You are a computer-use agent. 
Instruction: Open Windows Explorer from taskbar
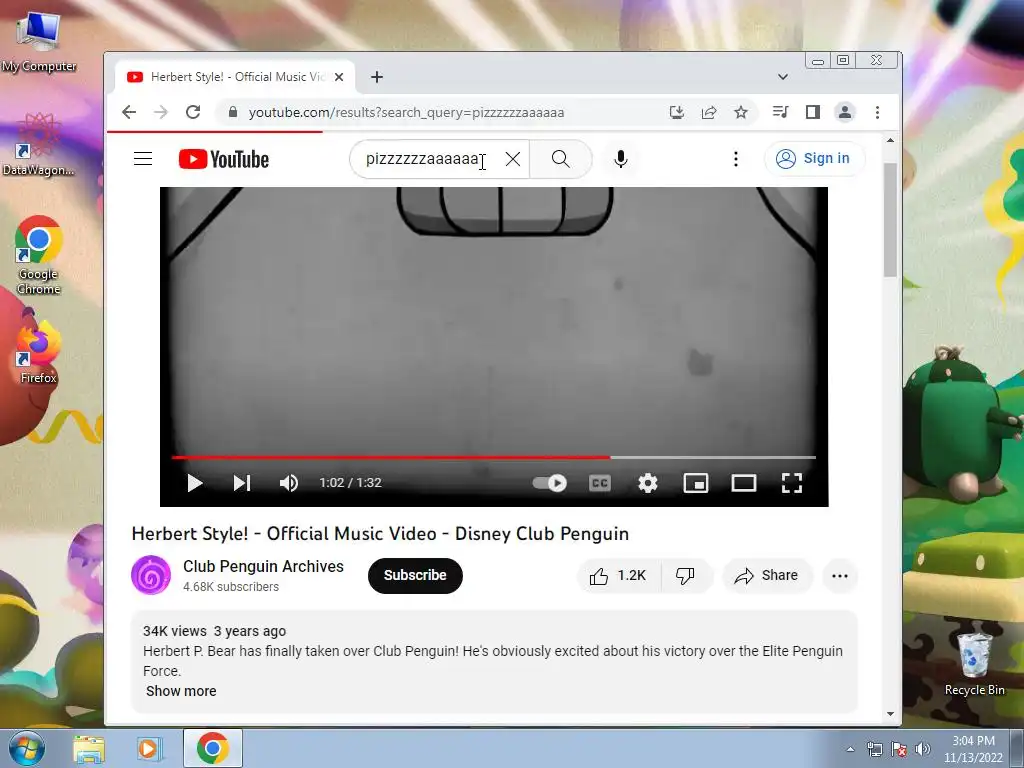89,748
